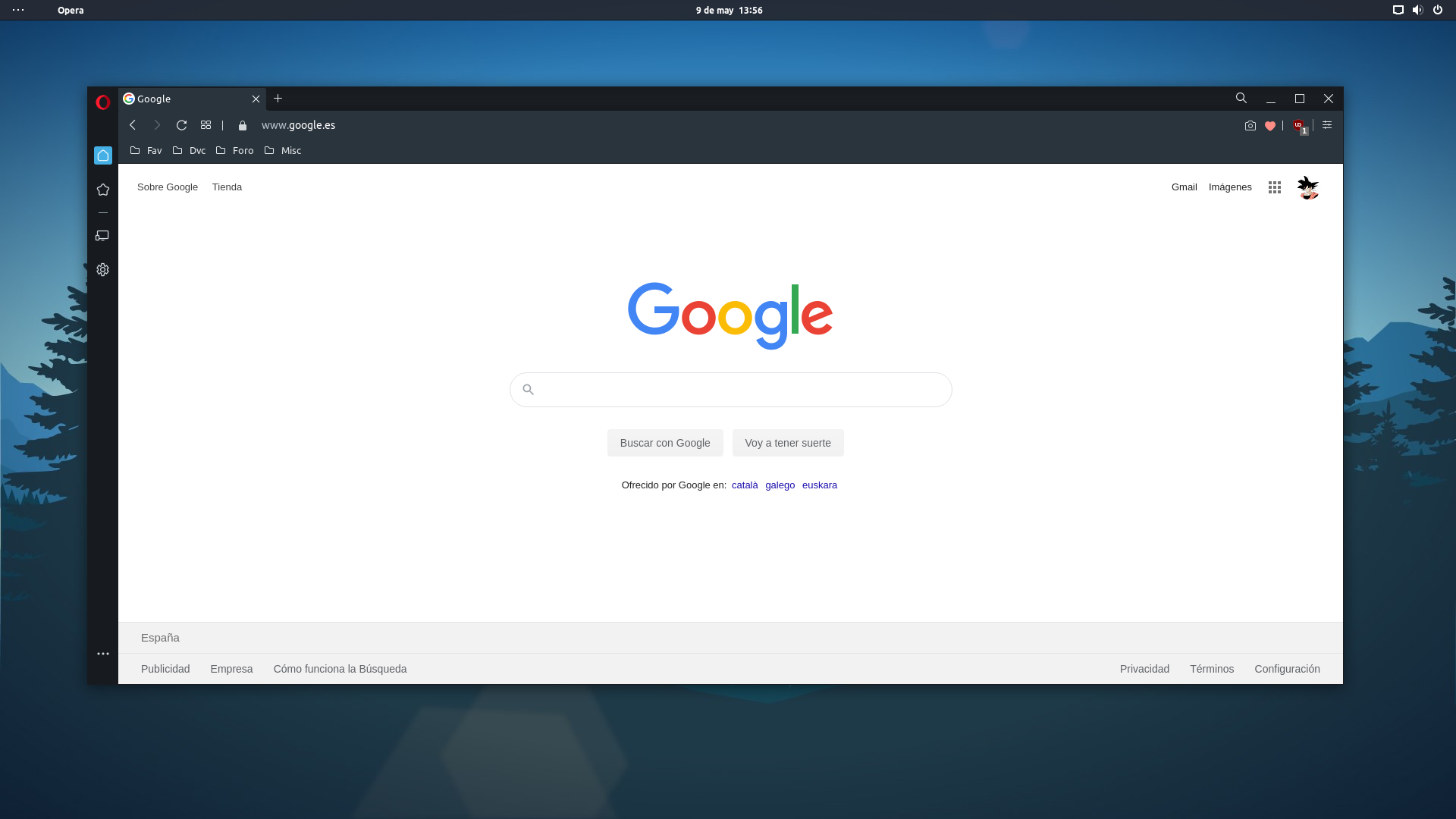1456x819 pixels.
Task: Open the Google apps grid
Action: (x=1275, y=187)
